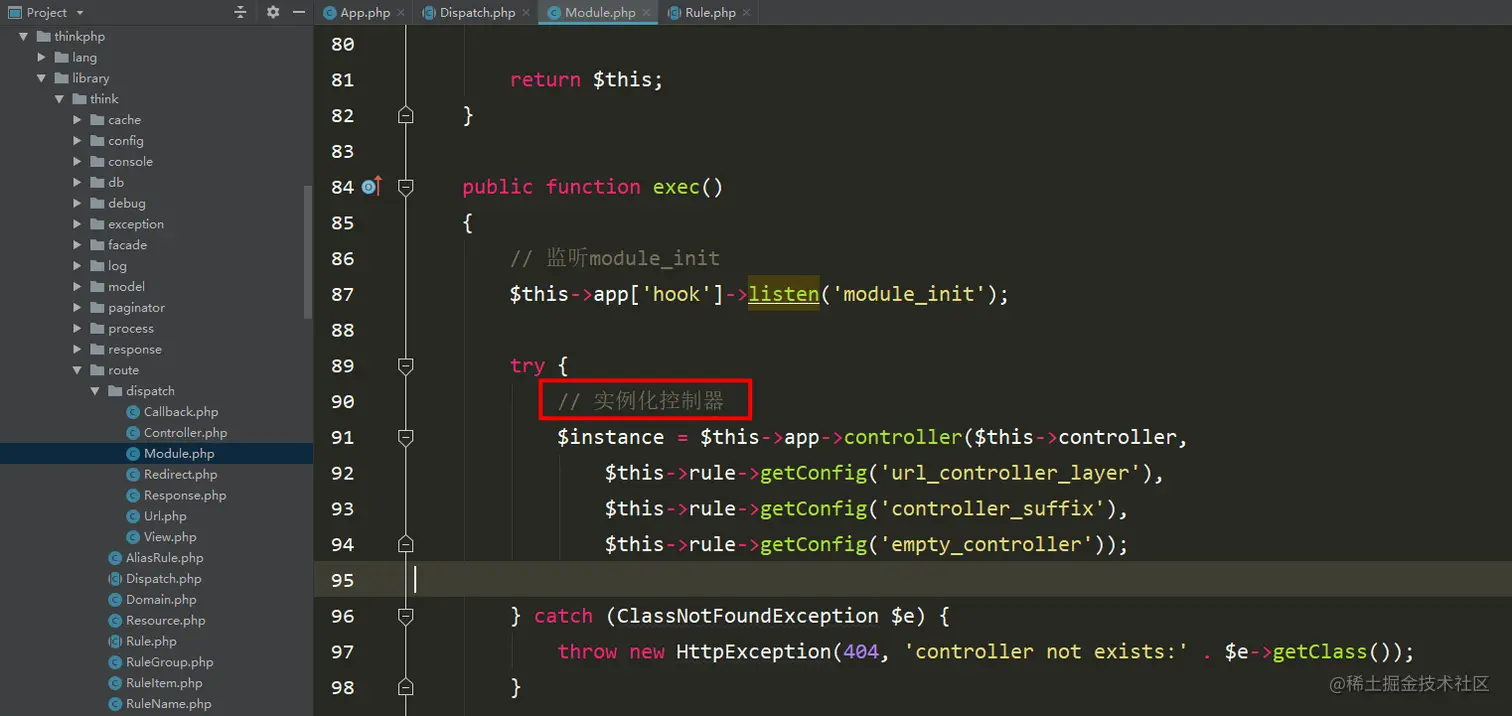The width and height of the screenshot is (1512, 716).
Task: Select the facade folder
Action: point(118,245)
